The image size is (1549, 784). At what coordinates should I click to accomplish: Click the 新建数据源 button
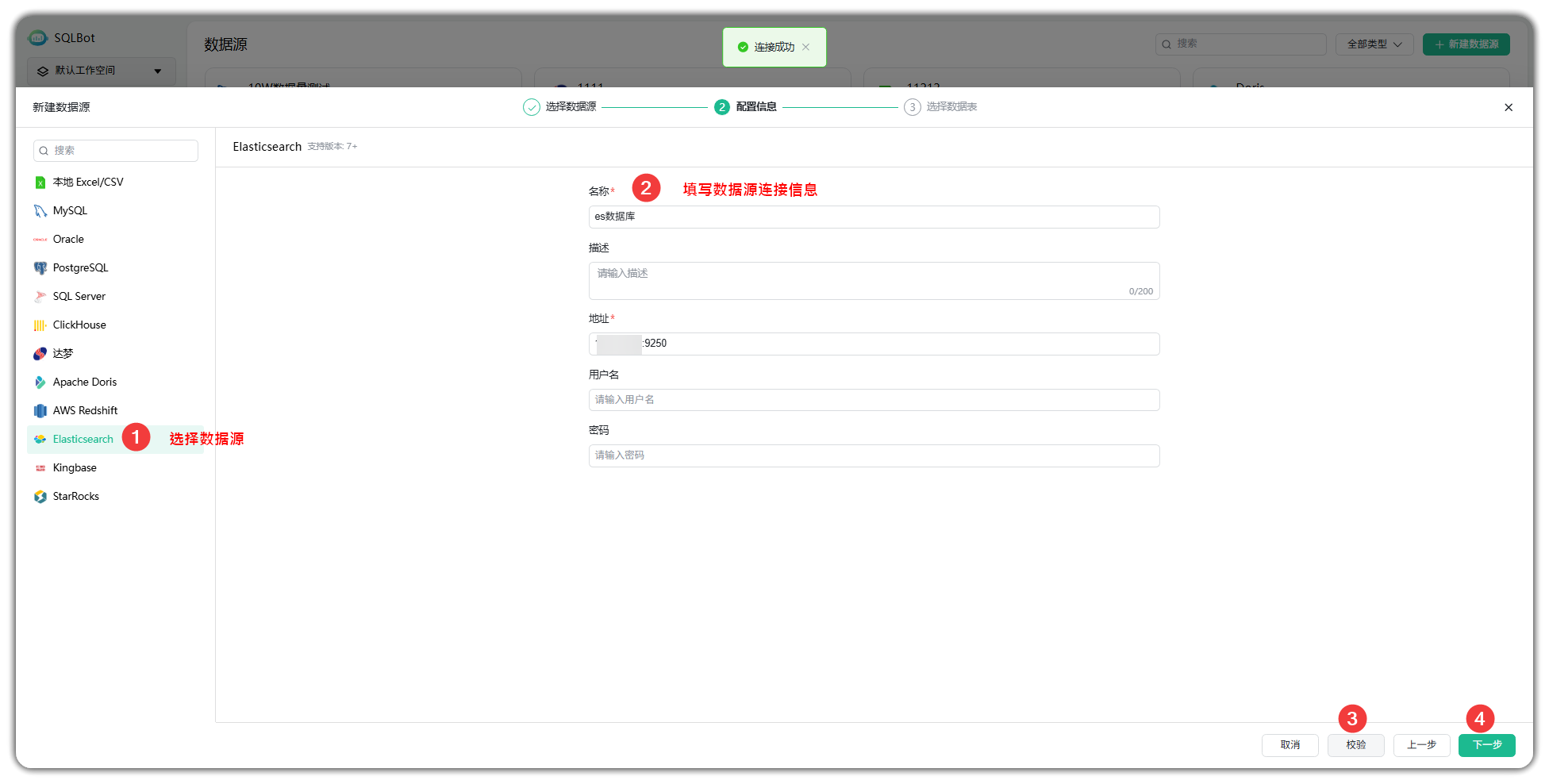click(x=1466, y=44)
